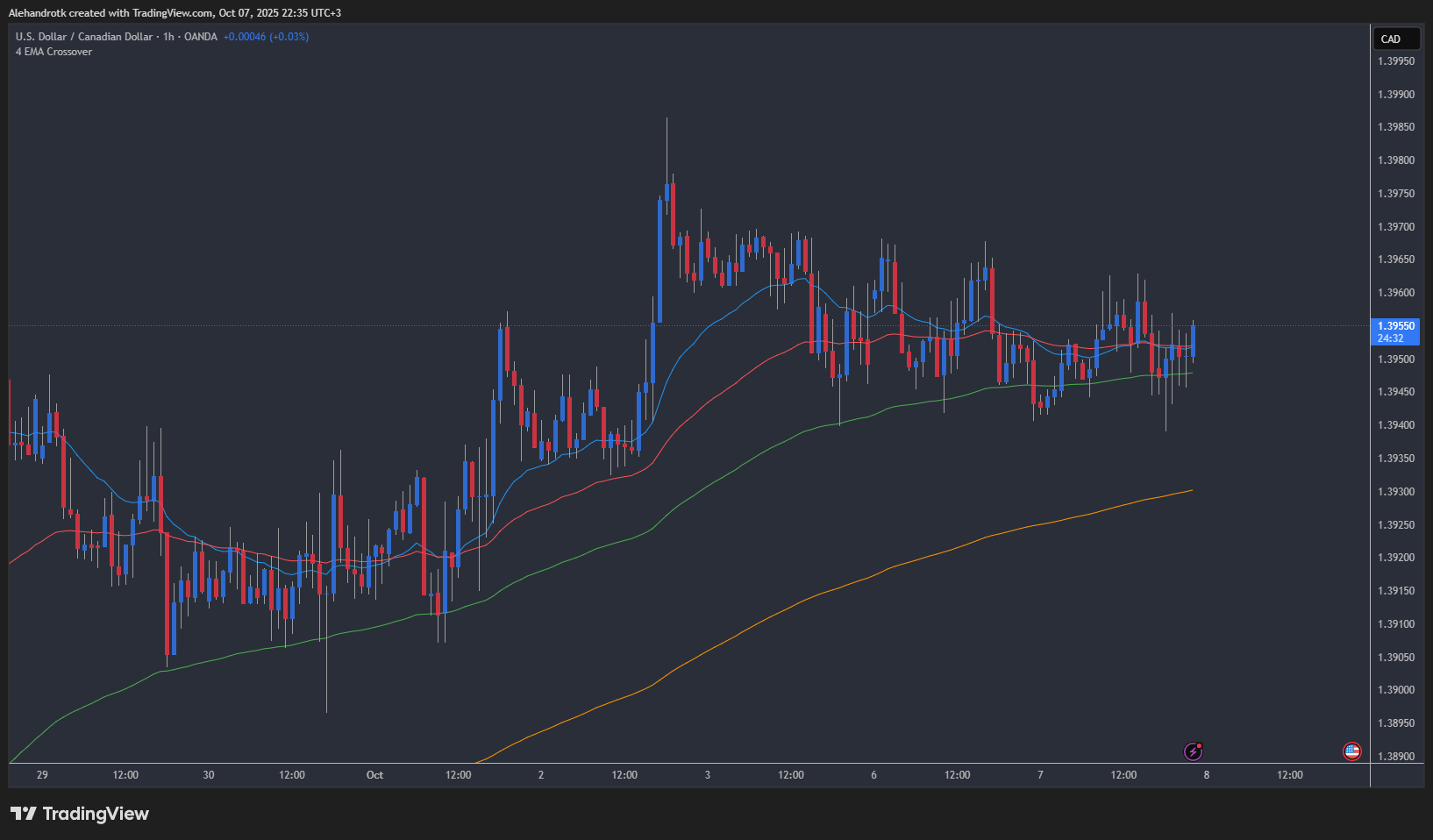Click the 7 date label on time axis
The height and width of the screenshot is (840, 1433).
coord(1040,775)
